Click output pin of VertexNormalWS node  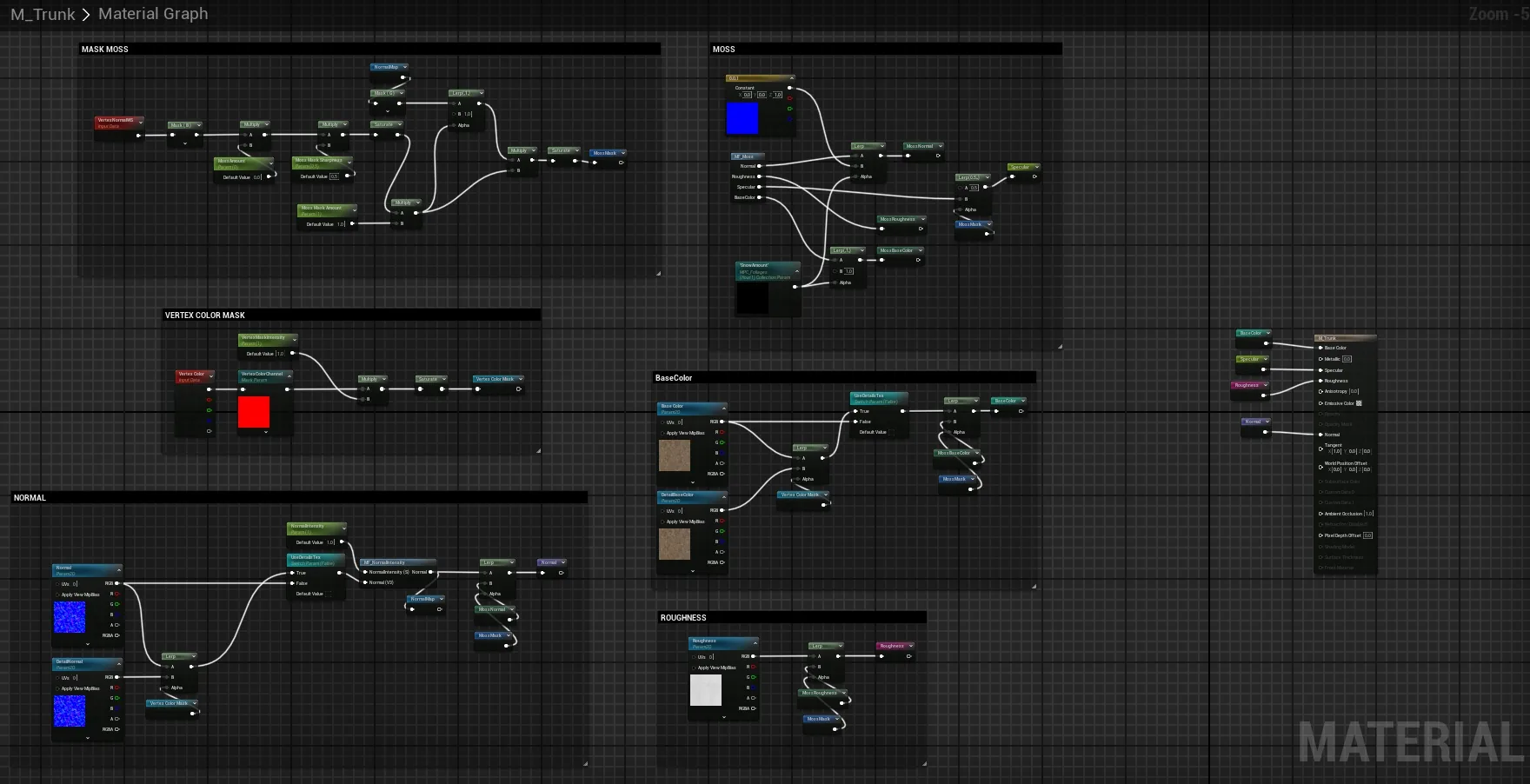pos(138,135)
